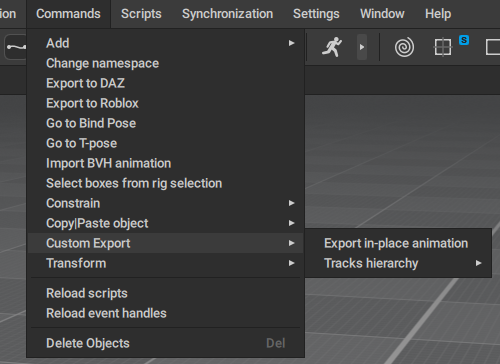Open the dropdown arrow next to running figure
The image size is (500, 364).
pyautogui.click(x=362, y=47)
